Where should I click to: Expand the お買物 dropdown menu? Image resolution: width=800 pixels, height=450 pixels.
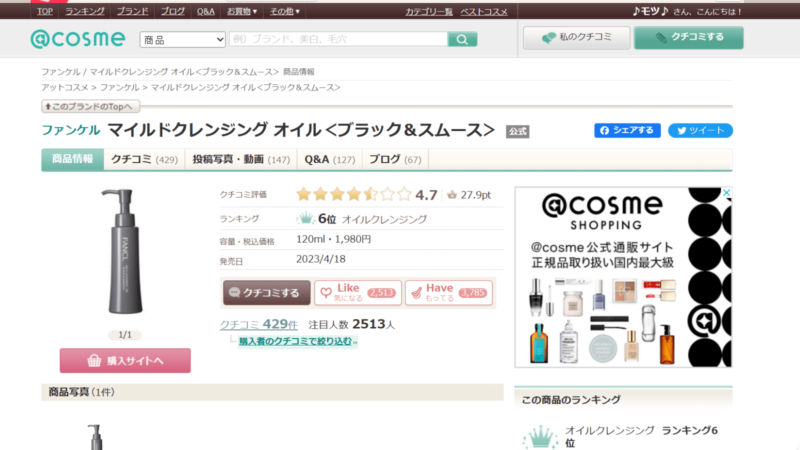(x=242, y=11)
